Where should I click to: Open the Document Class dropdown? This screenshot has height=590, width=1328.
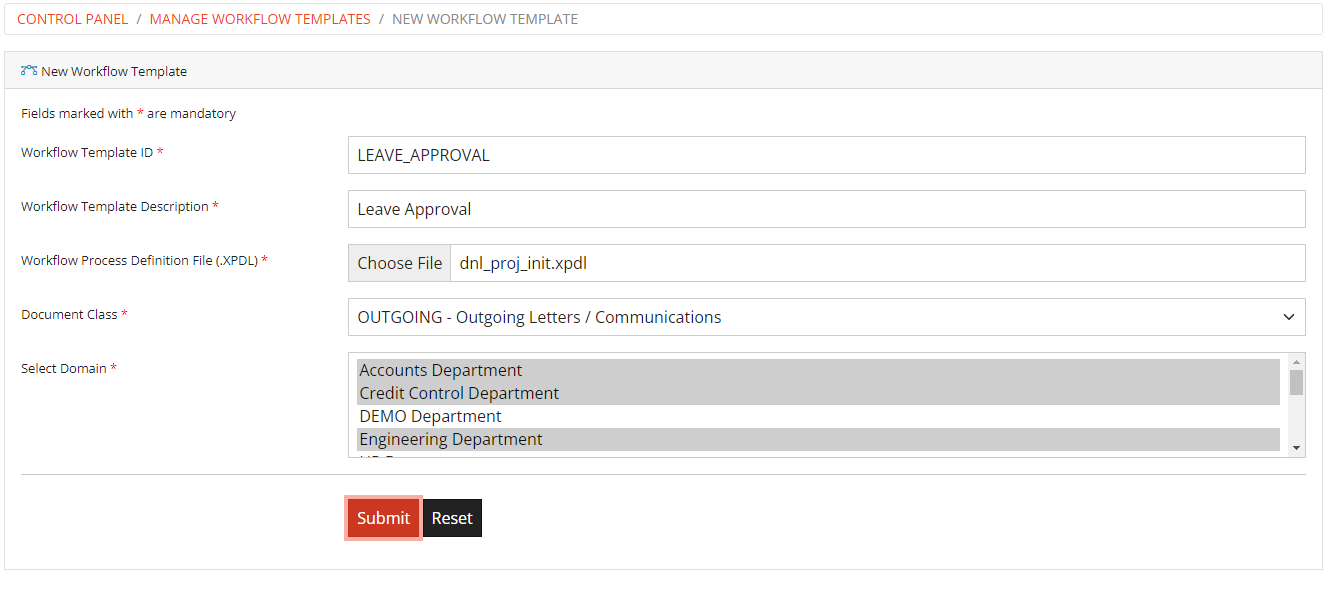pos(825,316)
